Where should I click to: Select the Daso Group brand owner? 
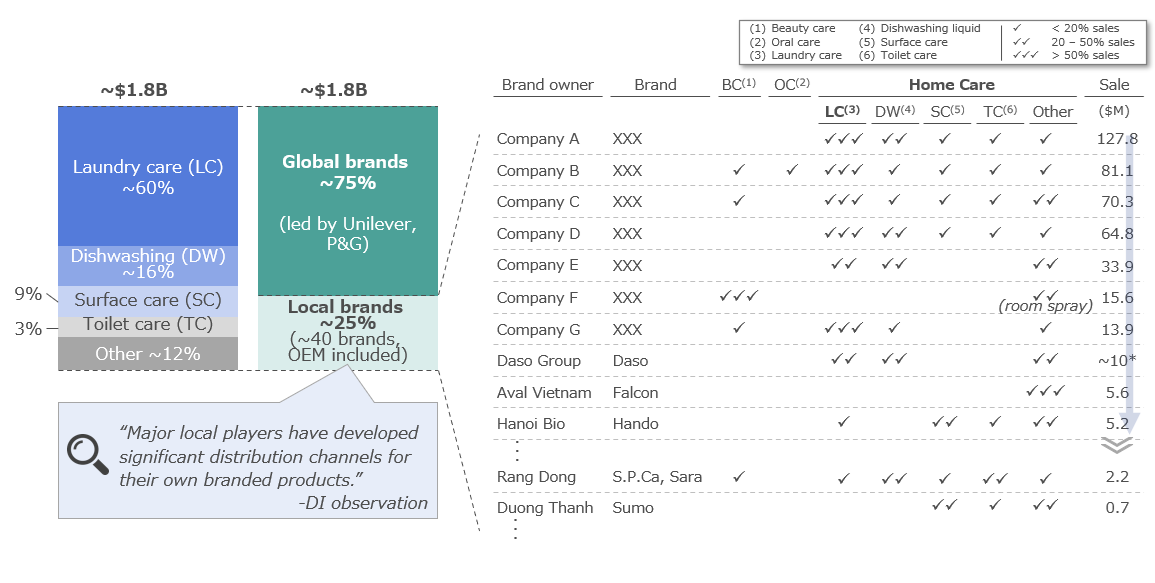(x=538, y=360)
